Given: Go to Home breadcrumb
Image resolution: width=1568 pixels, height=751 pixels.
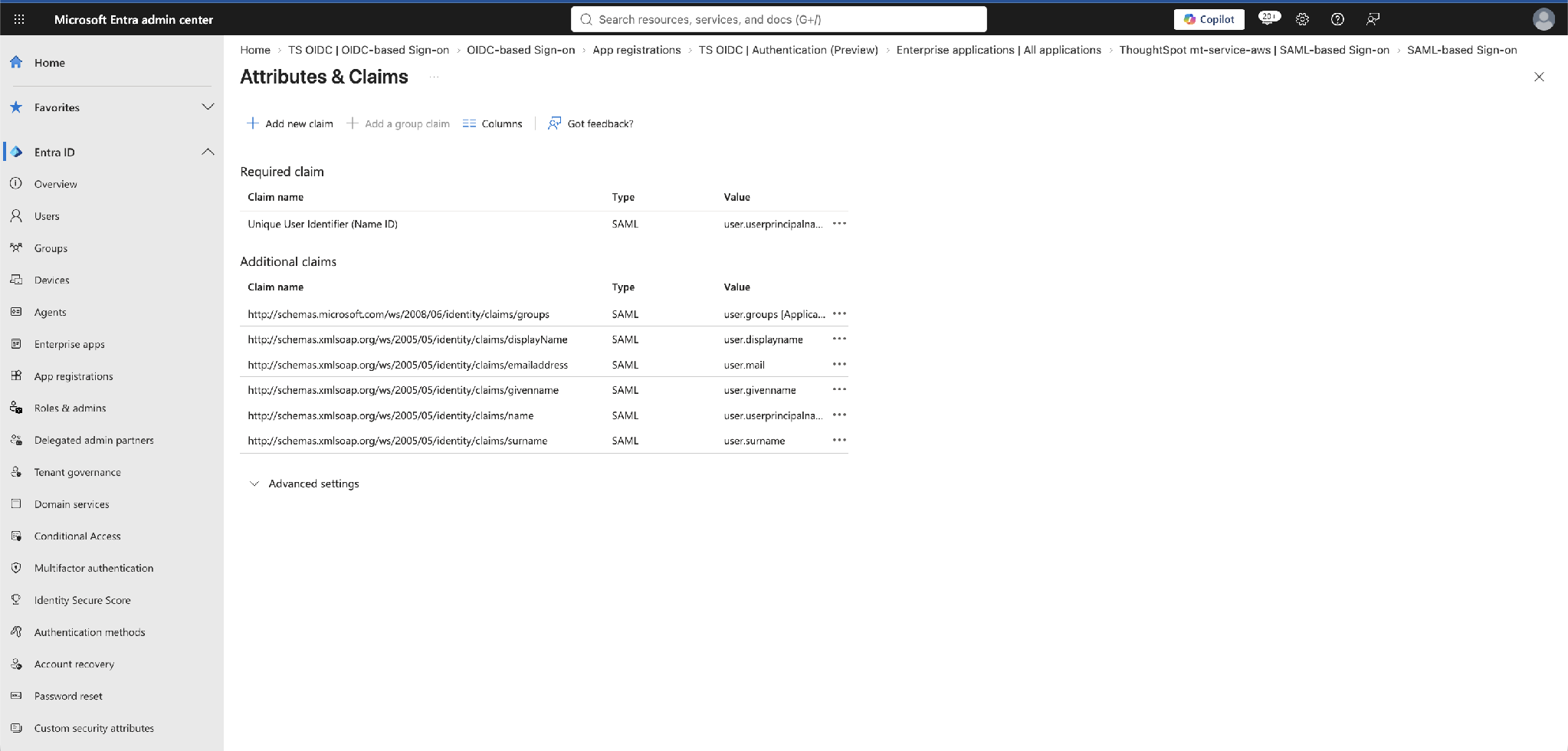Looking at the screenshot, I should tap(255, 50).
